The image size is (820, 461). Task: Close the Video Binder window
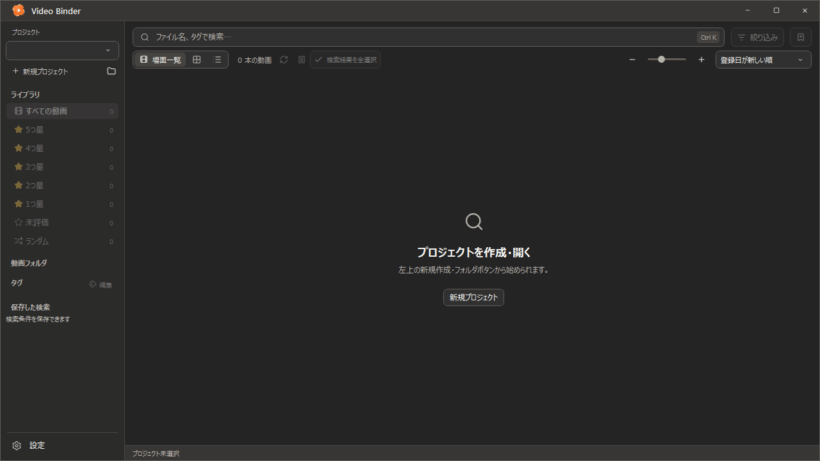pos(805,10)
